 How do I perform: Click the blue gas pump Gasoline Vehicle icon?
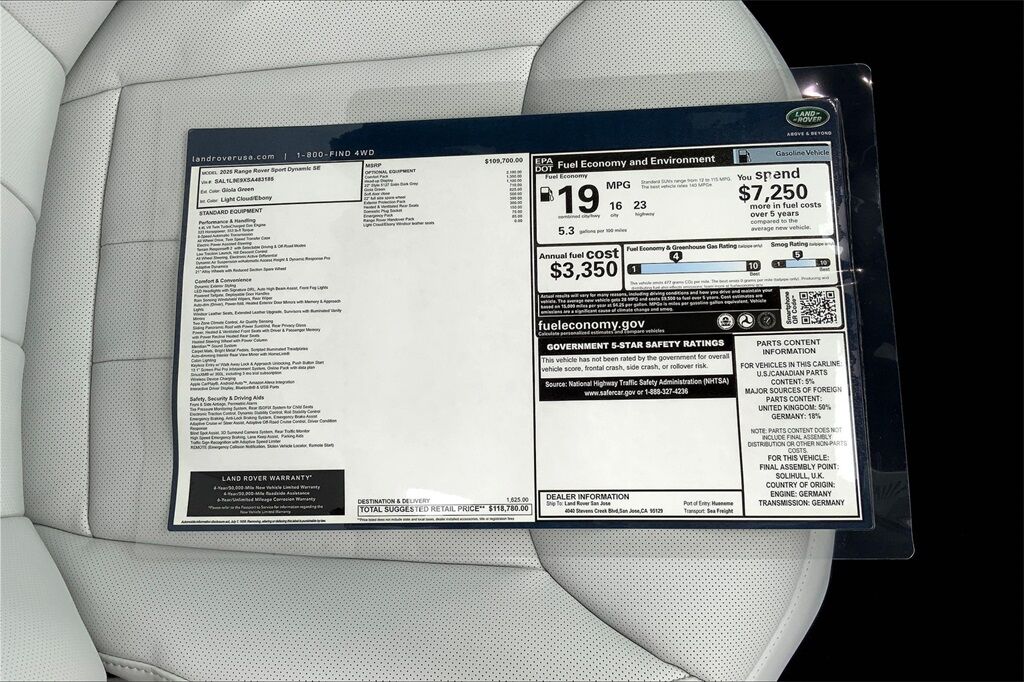pos(742,155)
